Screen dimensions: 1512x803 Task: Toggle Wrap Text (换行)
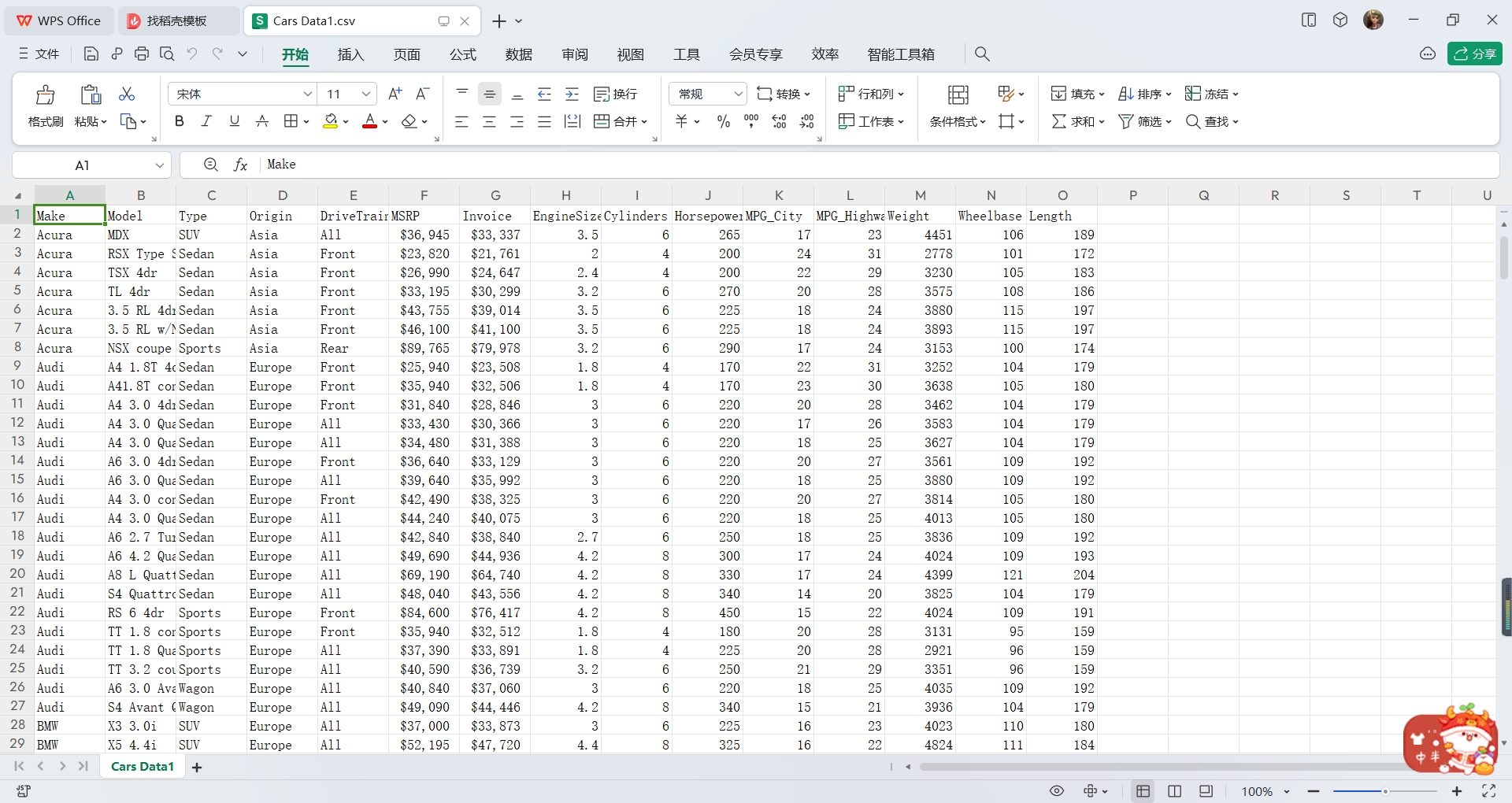[x=615, y=94]
